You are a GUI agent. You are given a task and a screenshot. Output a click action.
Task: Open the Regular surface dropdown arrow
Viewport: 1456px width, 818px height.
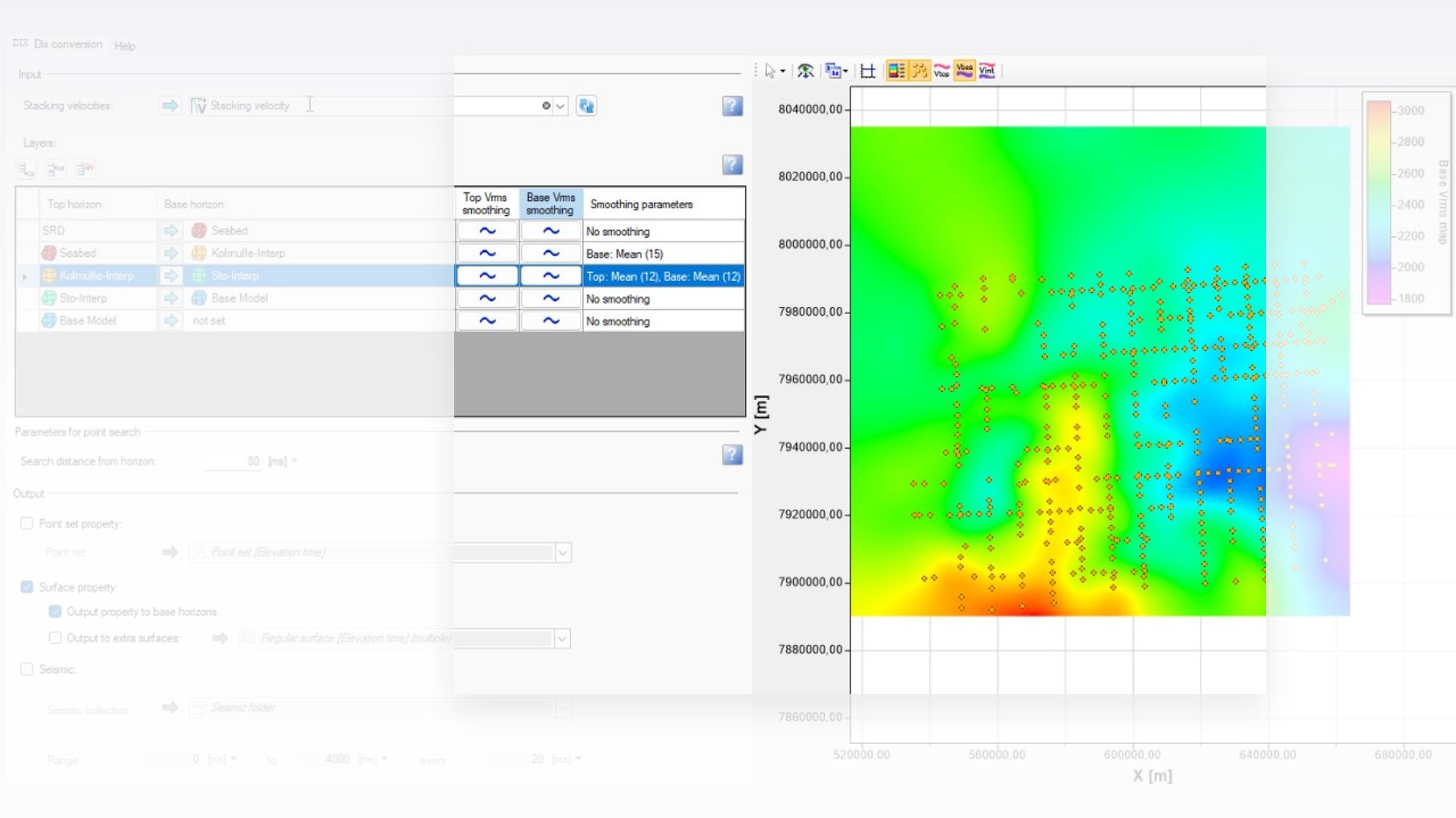(x=562, y=638)
